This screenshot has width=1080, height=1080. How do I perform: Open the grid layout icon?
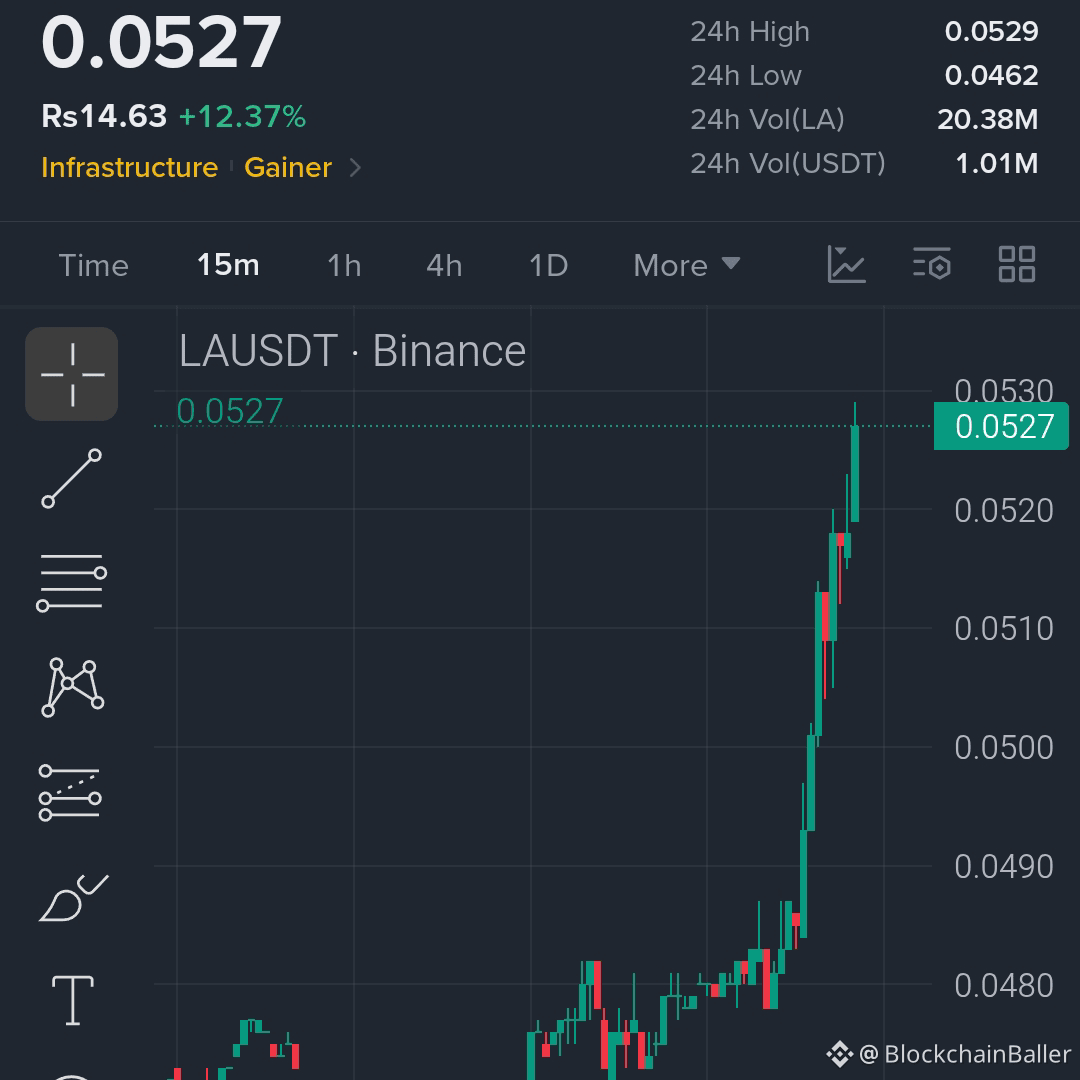pyautogui.click(x=1017, y=264)
